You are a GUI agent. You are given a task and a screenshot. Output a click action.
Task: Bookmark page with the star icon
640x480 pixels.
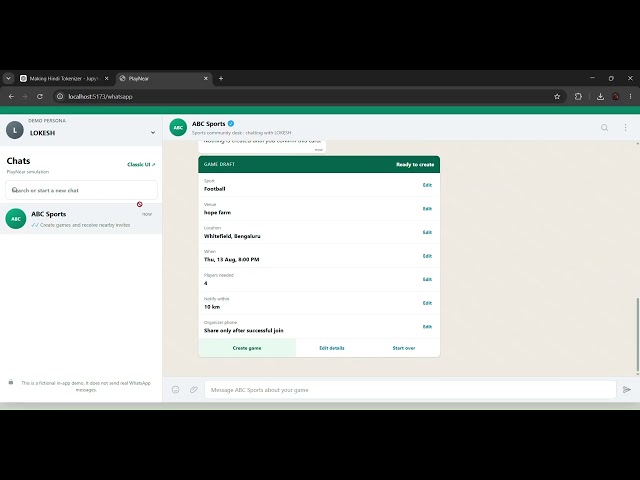click(x=557, y=97)
